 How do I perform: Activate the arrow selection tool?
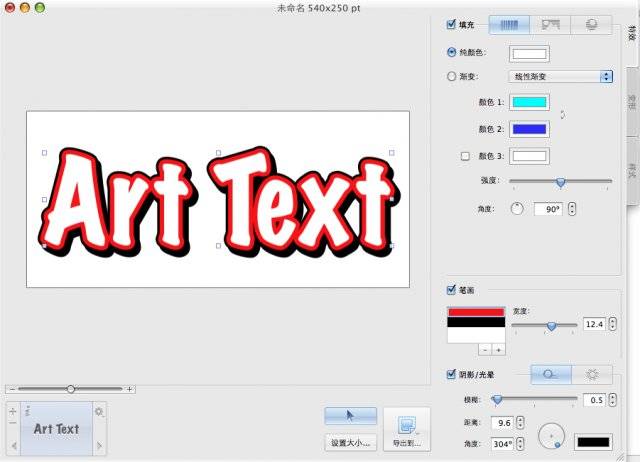click(x=350, y=415)
